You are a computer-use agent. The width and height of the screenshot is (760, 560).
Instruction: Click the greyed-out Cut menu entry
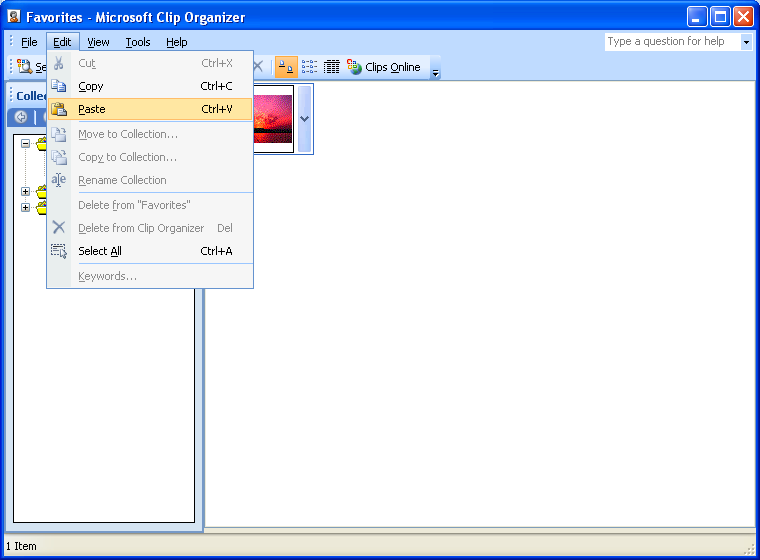pos(150,64)
